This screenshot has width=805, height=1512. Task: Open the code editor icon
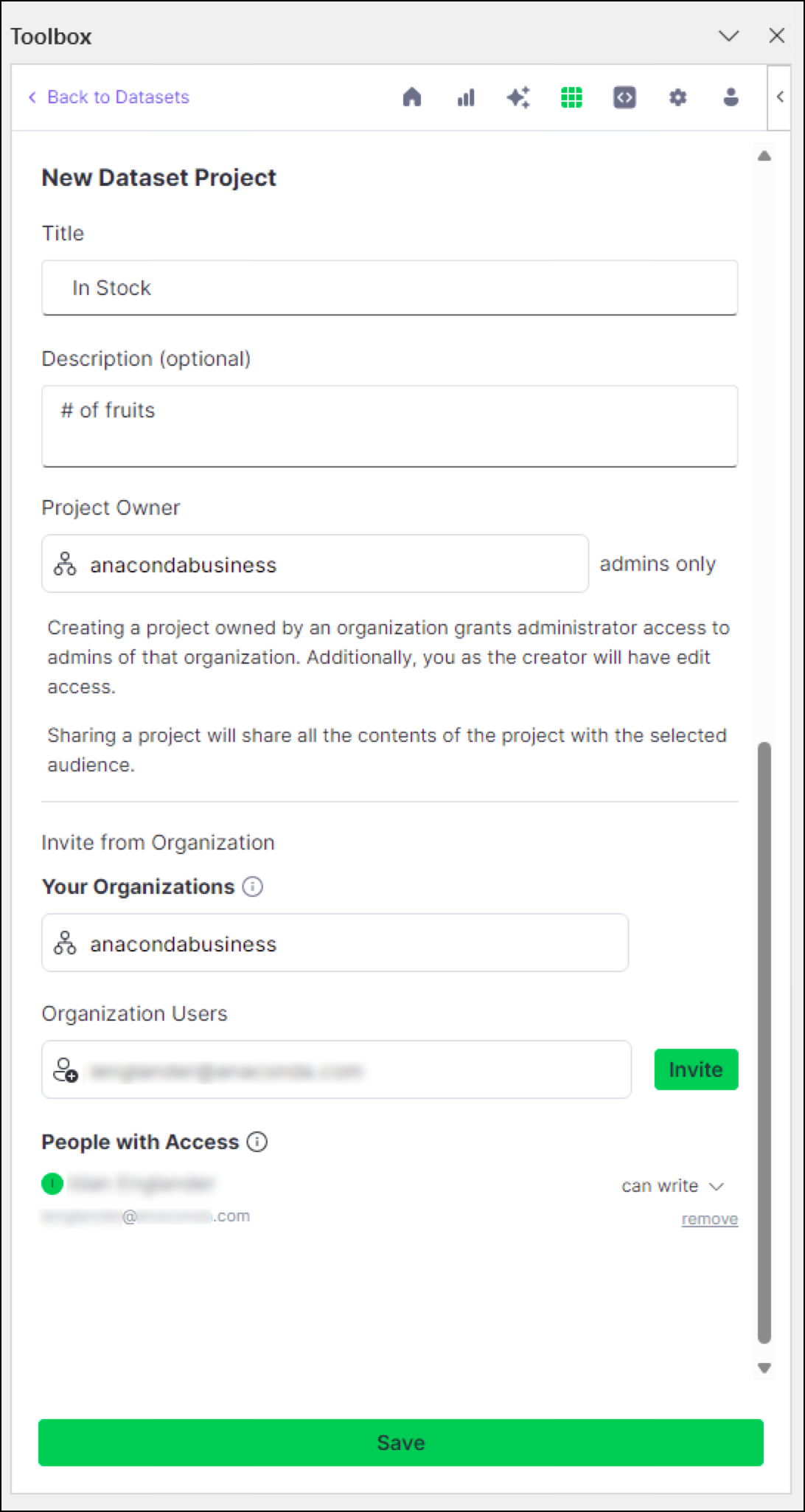(624, 97)
